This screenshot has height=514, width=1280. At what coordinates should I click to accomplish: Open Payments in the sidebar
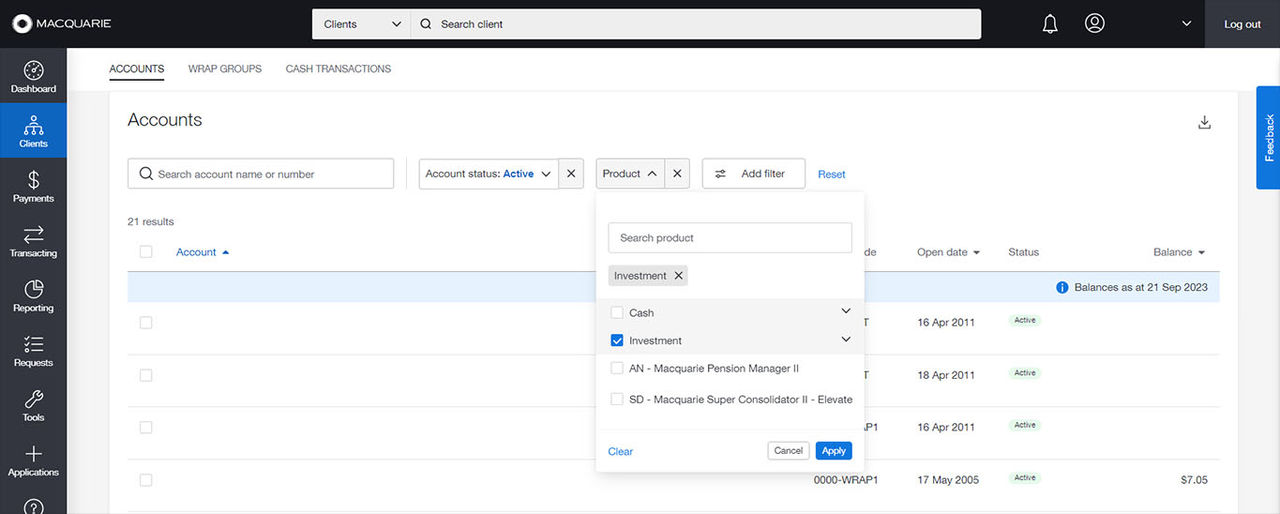33,186
